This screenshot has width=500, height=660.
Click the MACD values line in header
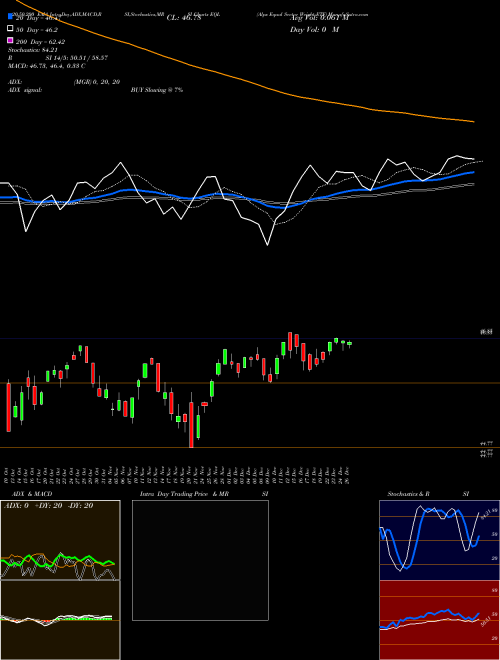tap(47, 66)
